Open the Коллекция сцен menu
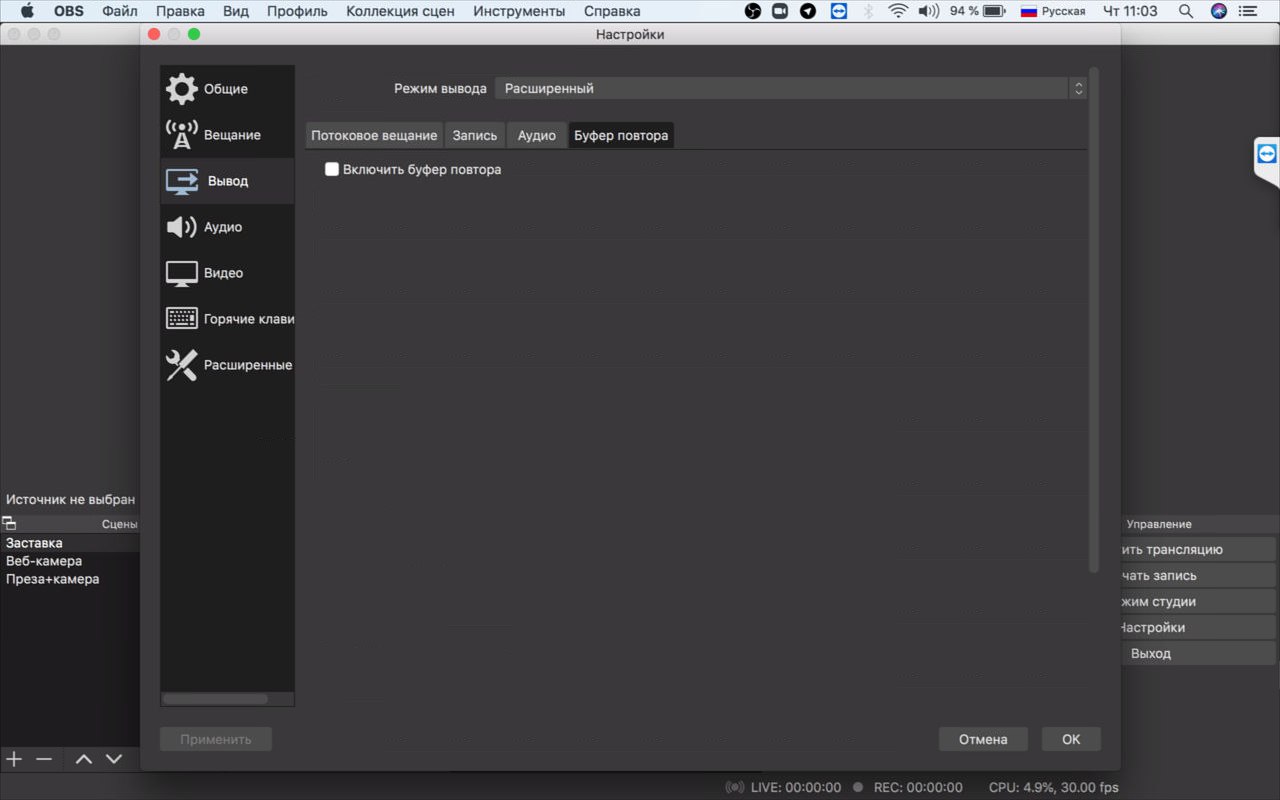1280x800 pixels. point(400,11)
